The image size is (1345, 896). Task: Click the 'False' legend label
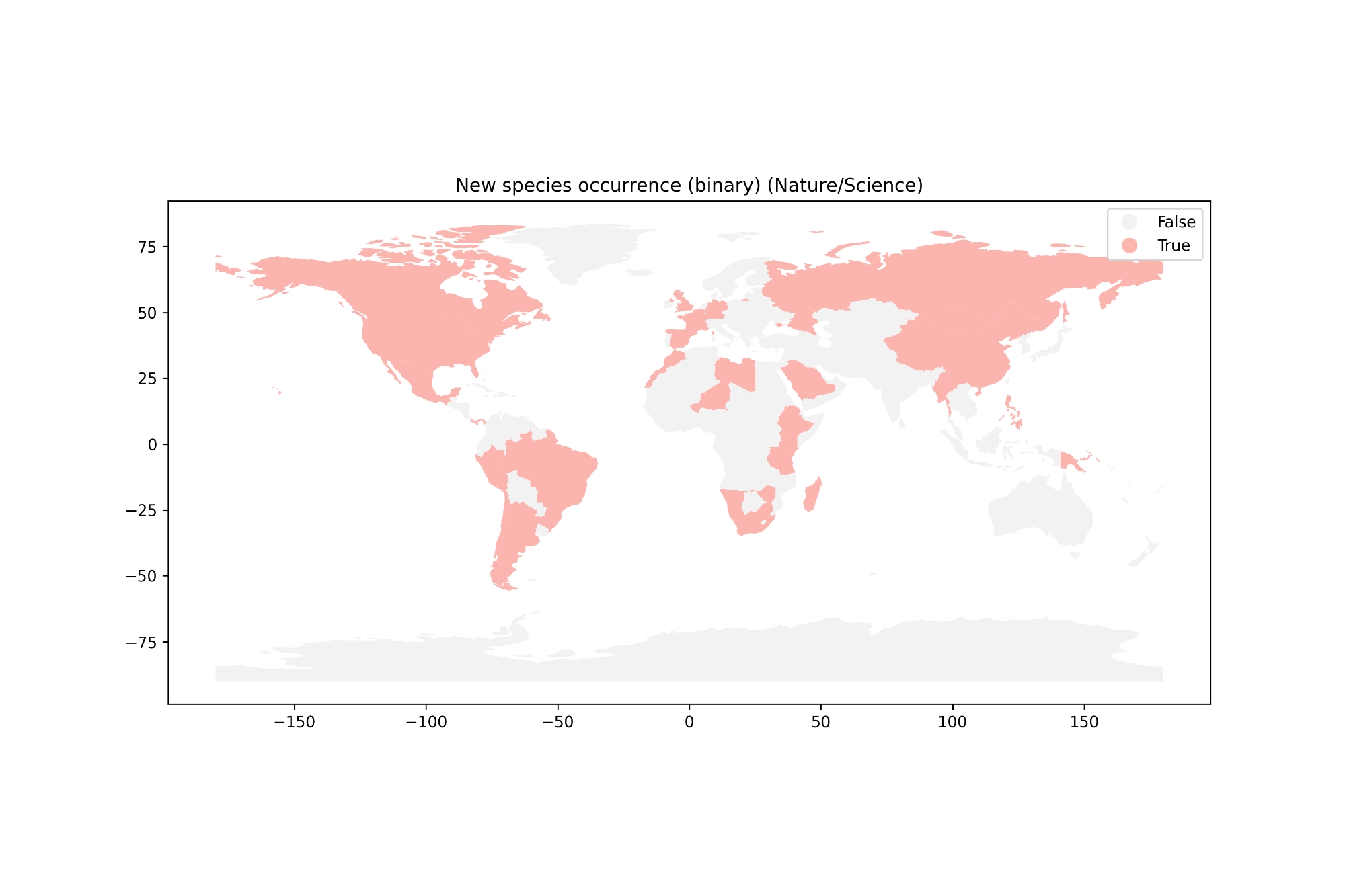(x=1176, y=222)
